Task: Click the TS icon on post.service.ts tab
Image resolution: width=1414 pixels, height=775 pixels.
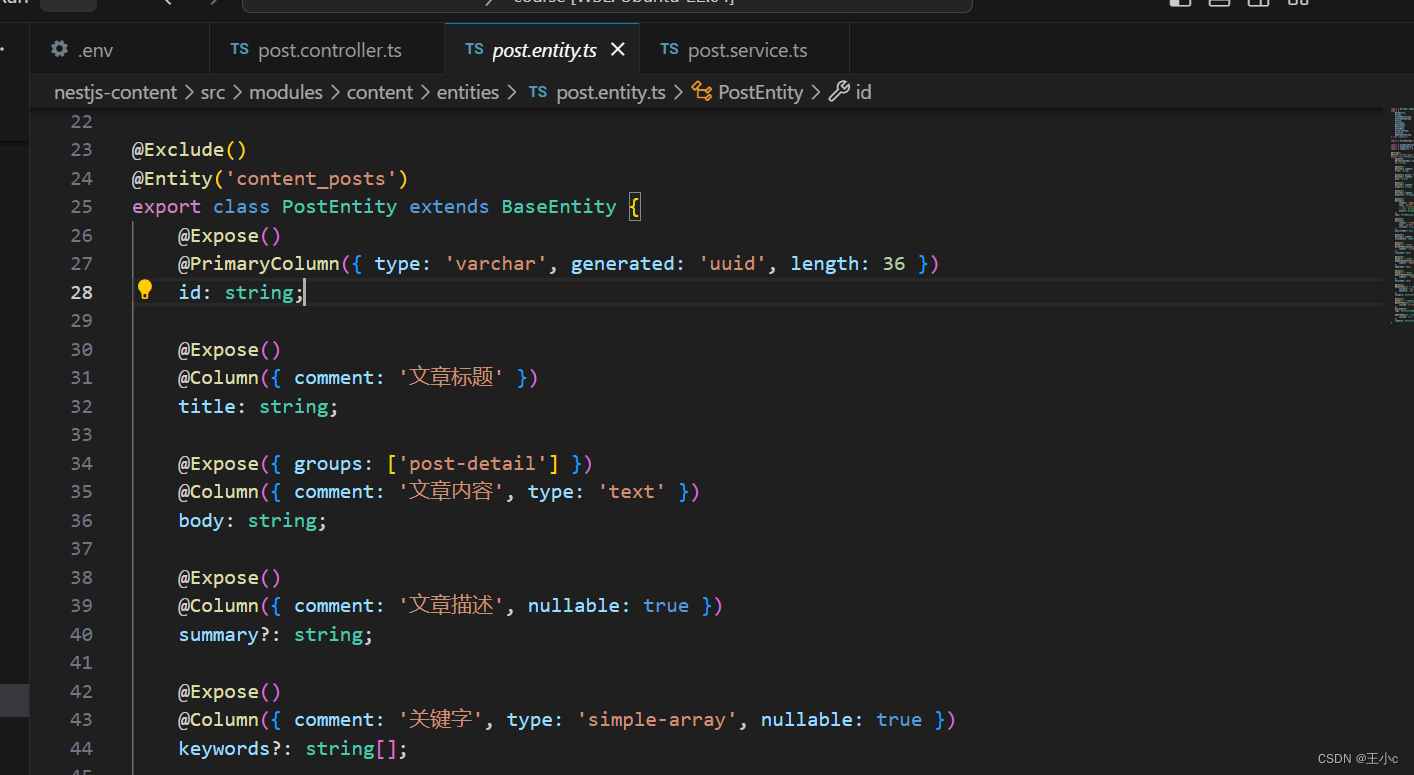Action: click(x=669, y=49)
